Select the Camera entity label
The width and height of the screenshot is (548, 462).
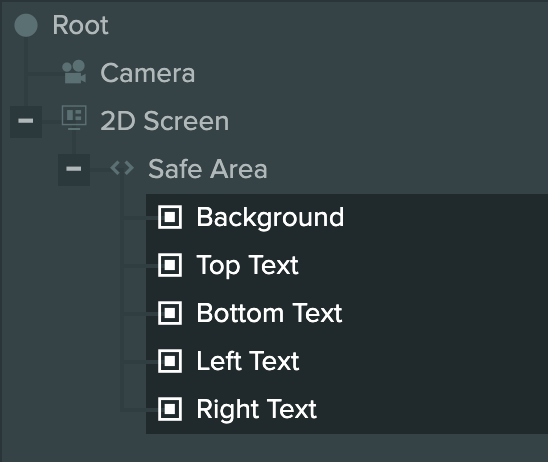[147, 73]
